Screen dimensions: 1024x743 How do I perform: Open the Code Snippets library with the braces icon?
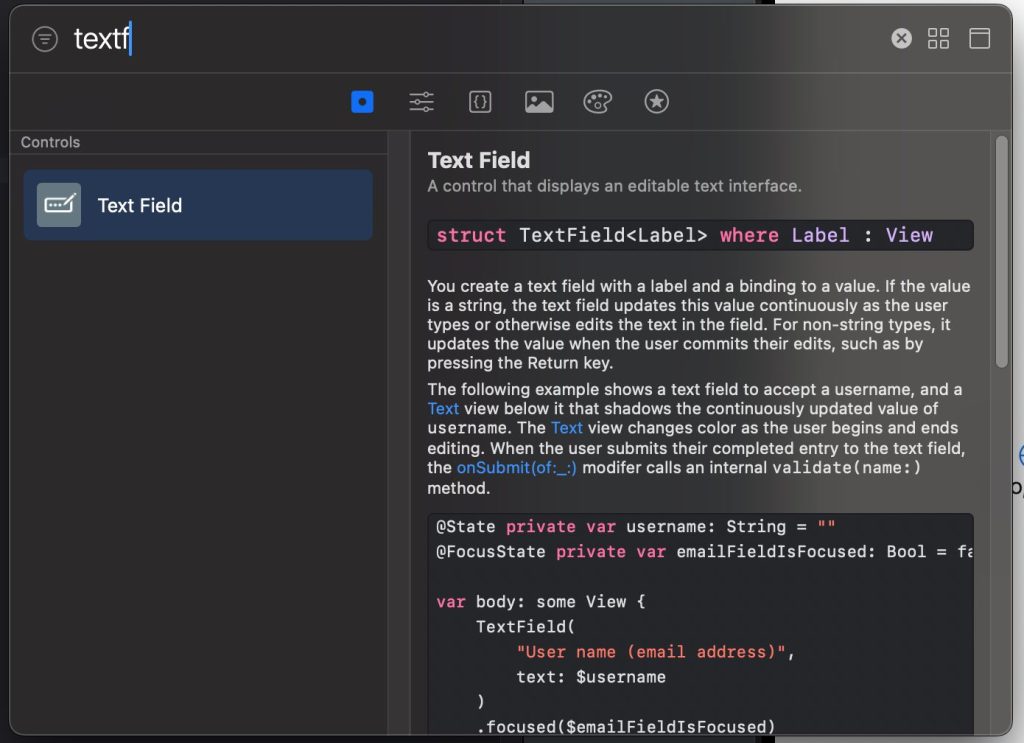[x=480, y=102]
